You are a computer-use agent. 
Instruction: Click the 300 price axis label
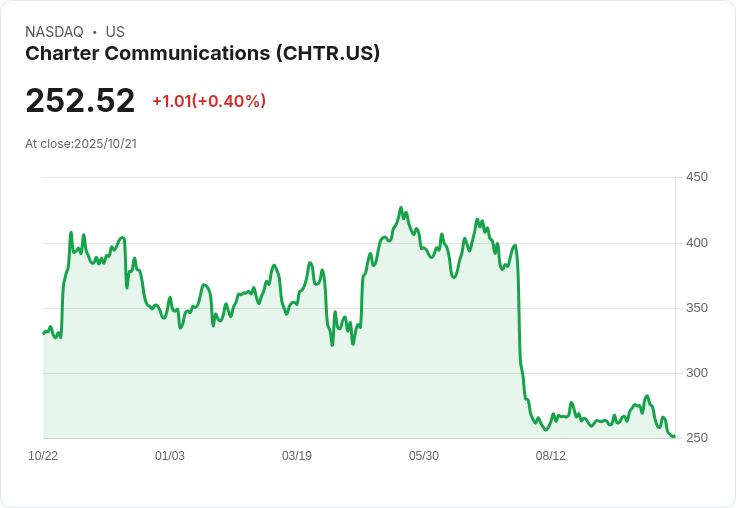[x=697, y=373]
